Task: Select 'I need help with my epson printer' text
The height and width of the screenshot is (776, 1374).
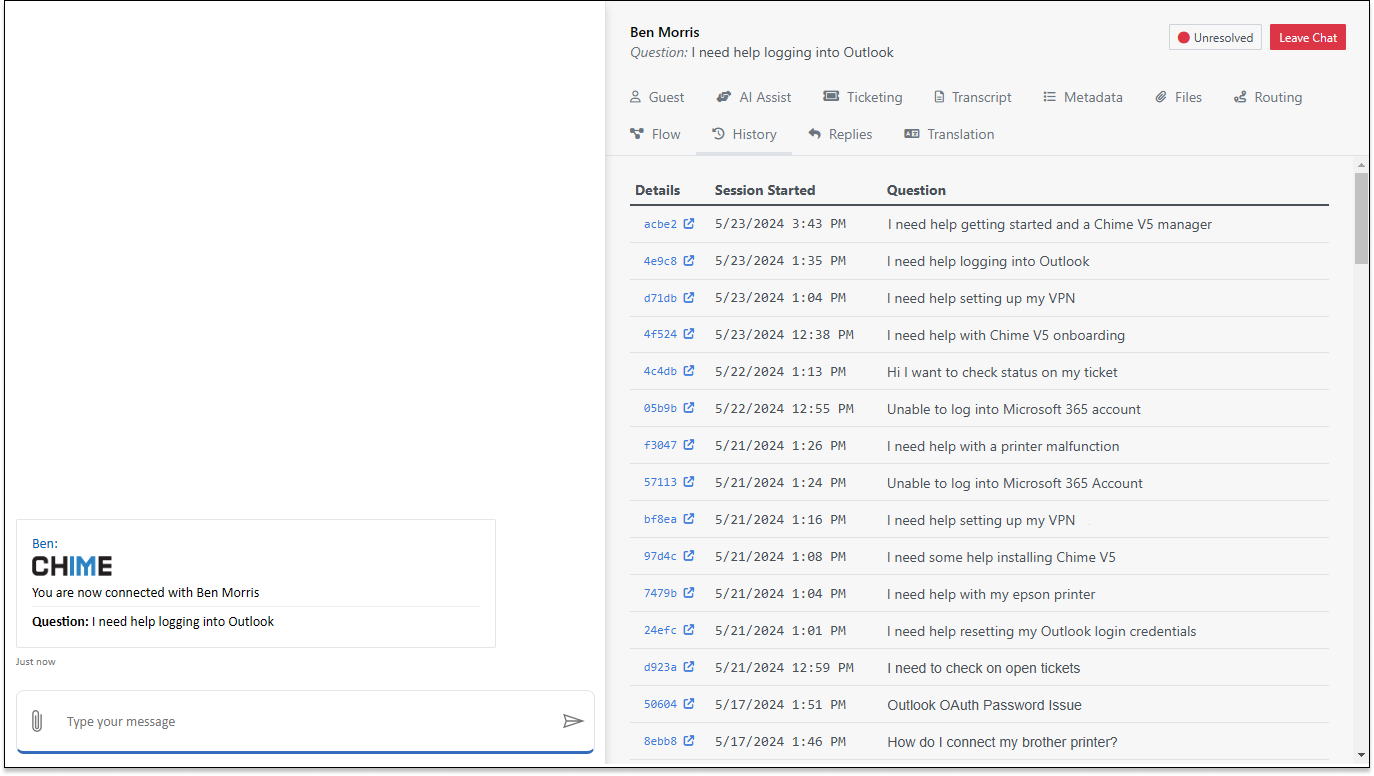Action: (x=991, y=594)
